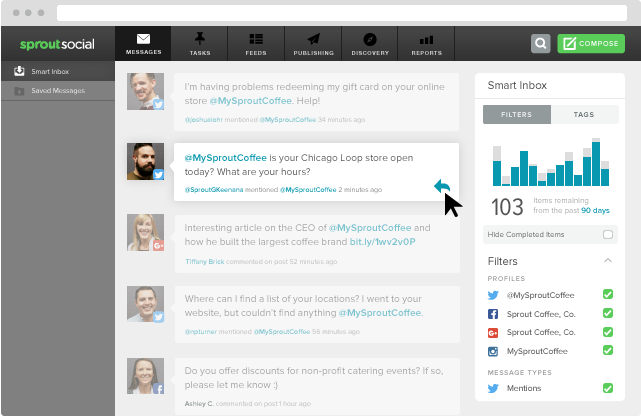
Task: Click the @nptumer username link
Action: click(201, 331)
